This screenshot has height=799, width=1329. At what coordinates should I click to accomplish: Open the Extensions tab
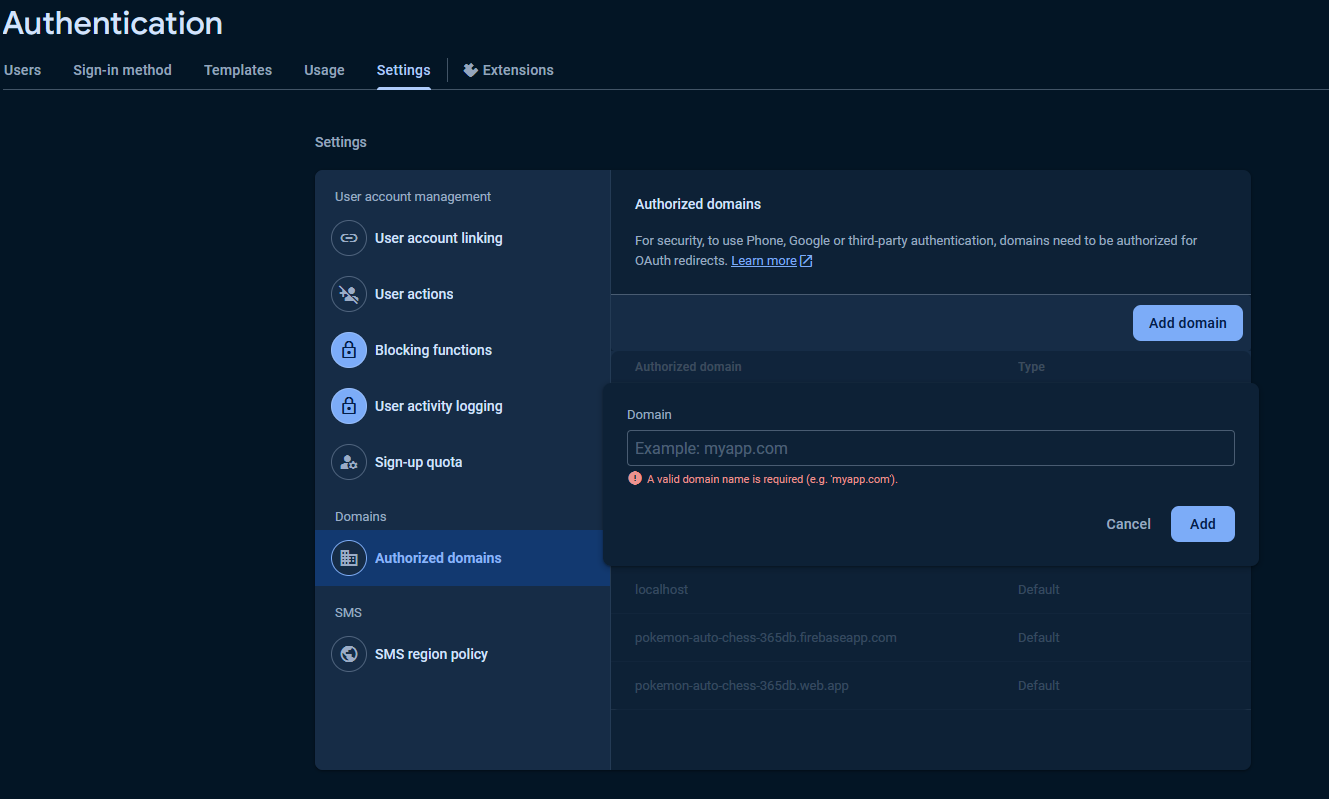click(508, 70)
